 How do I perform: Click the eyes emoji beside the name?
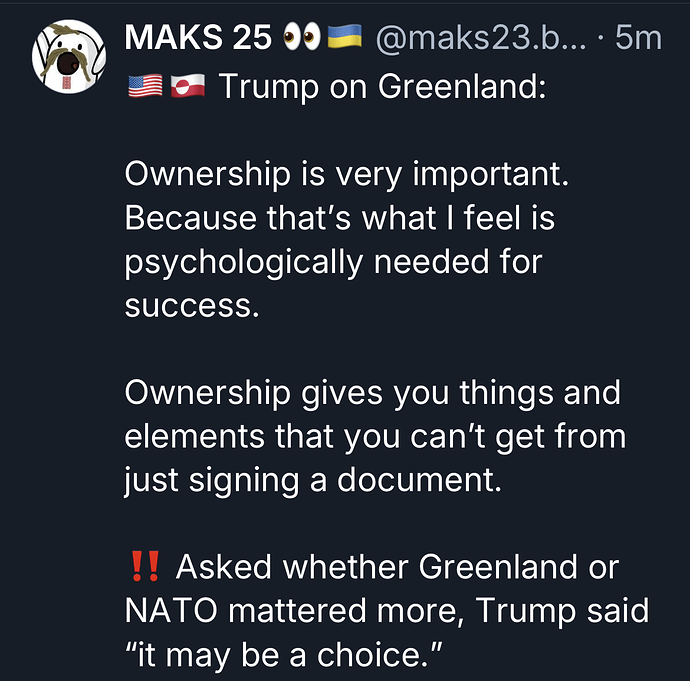[x=300, y=38]
